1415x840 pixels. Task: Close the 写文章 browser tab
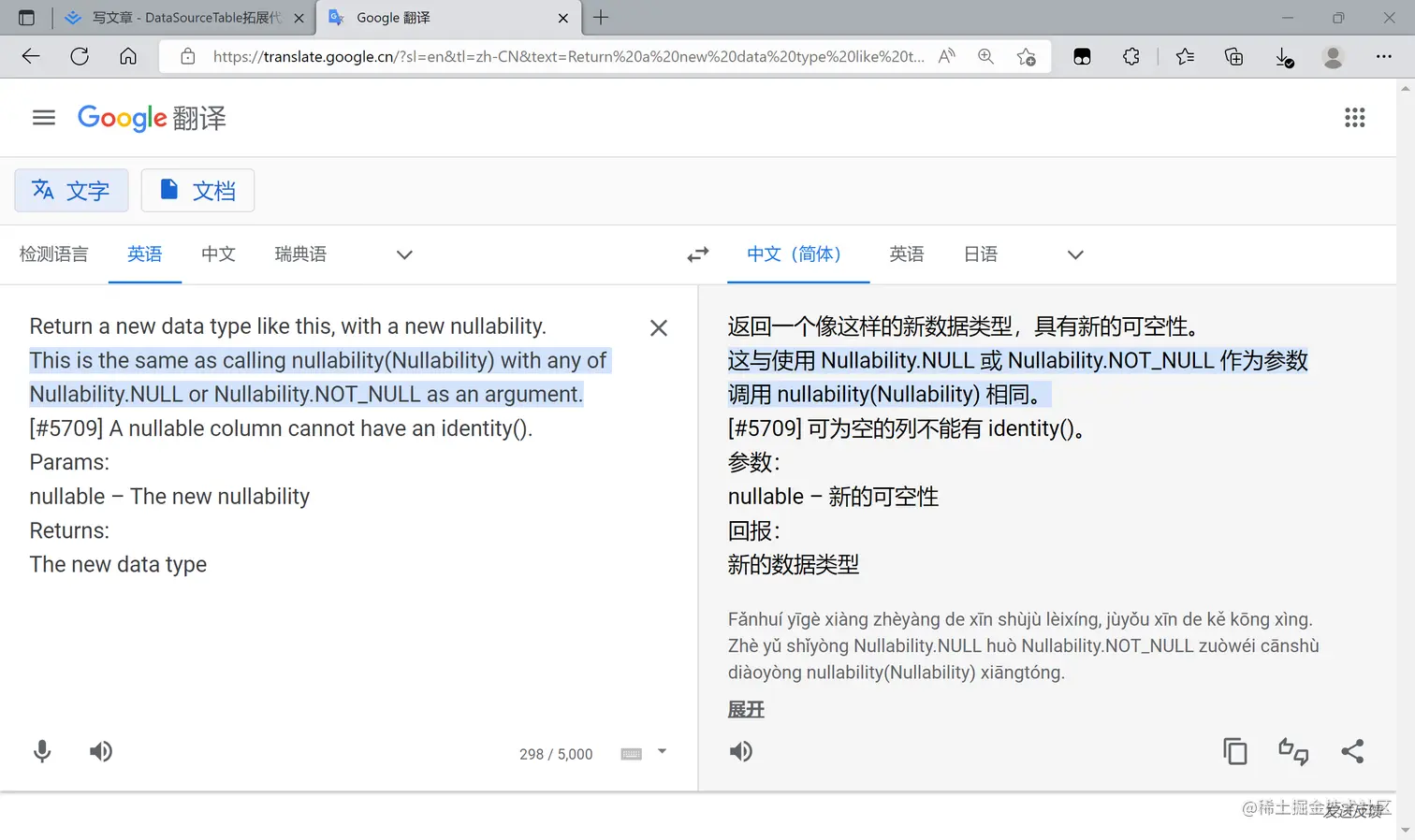299,18
